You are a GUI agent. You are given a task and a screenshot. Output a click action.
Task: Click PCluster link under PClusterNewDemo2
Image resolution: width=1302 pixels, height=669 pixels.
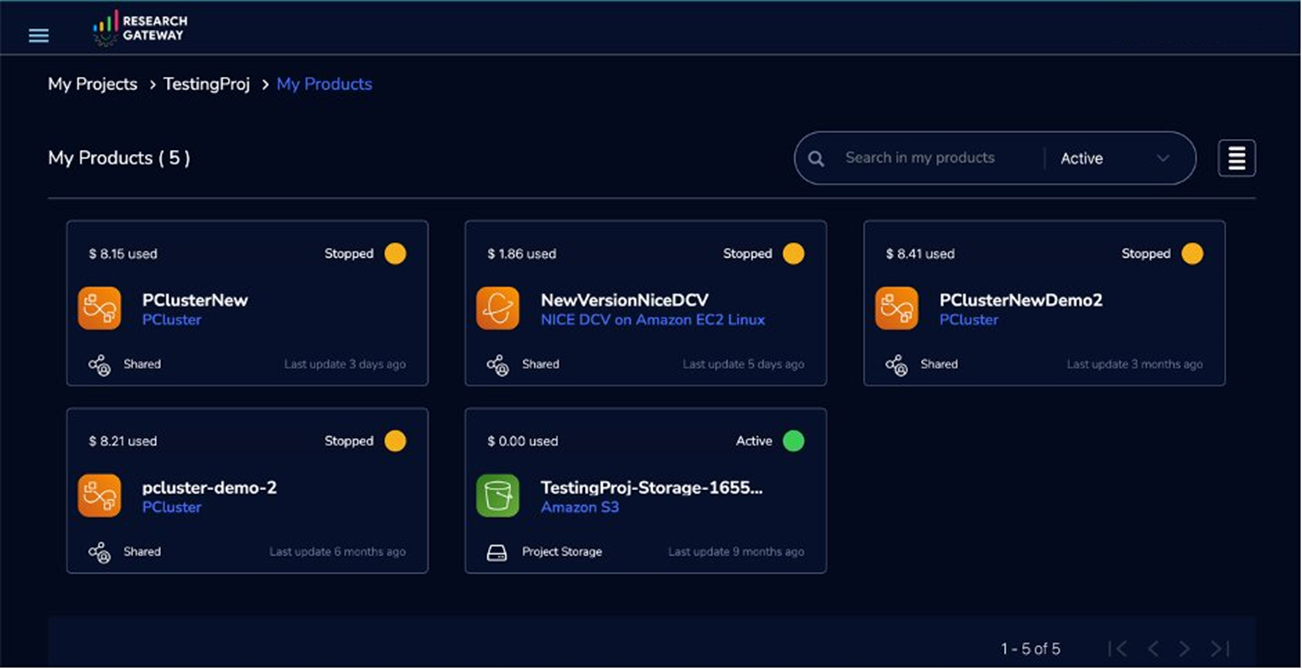(x=969, y=320)
